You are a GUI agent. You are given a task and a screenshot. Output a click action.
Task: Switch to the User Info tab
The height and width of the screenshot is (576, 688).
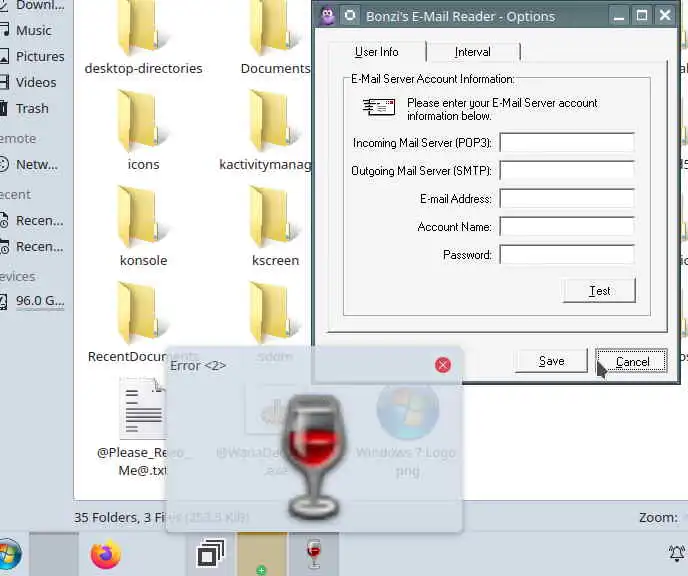pos(376,52)
